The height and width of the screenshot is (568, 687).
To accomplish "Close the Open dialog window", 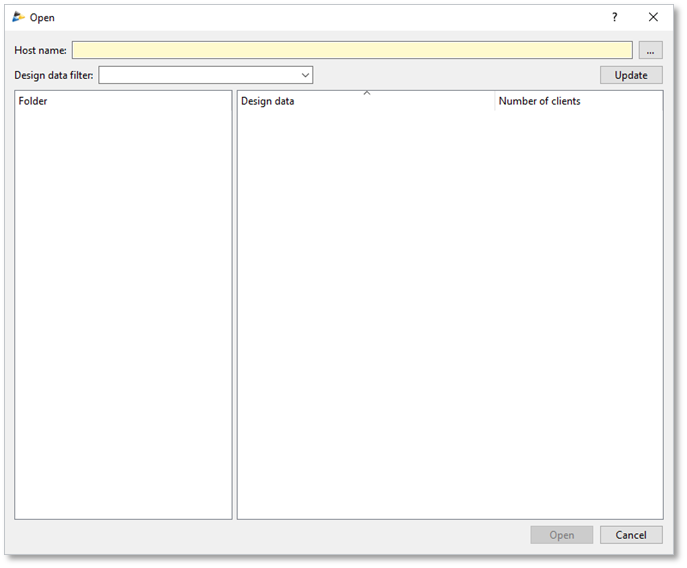I will (x=653, y=17).
